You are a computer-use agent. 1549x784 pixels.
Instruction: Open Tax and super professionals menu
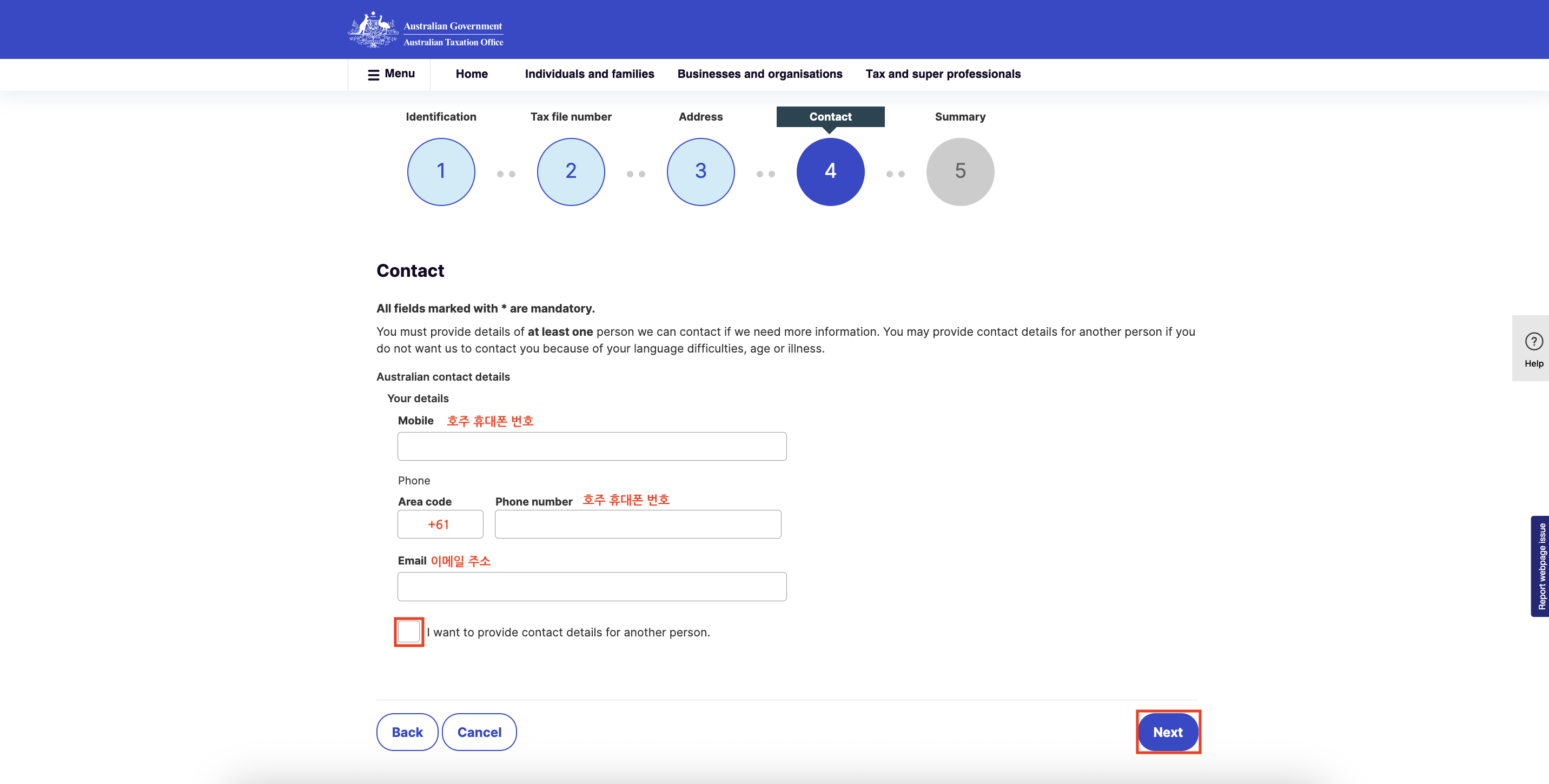[943, 74]
